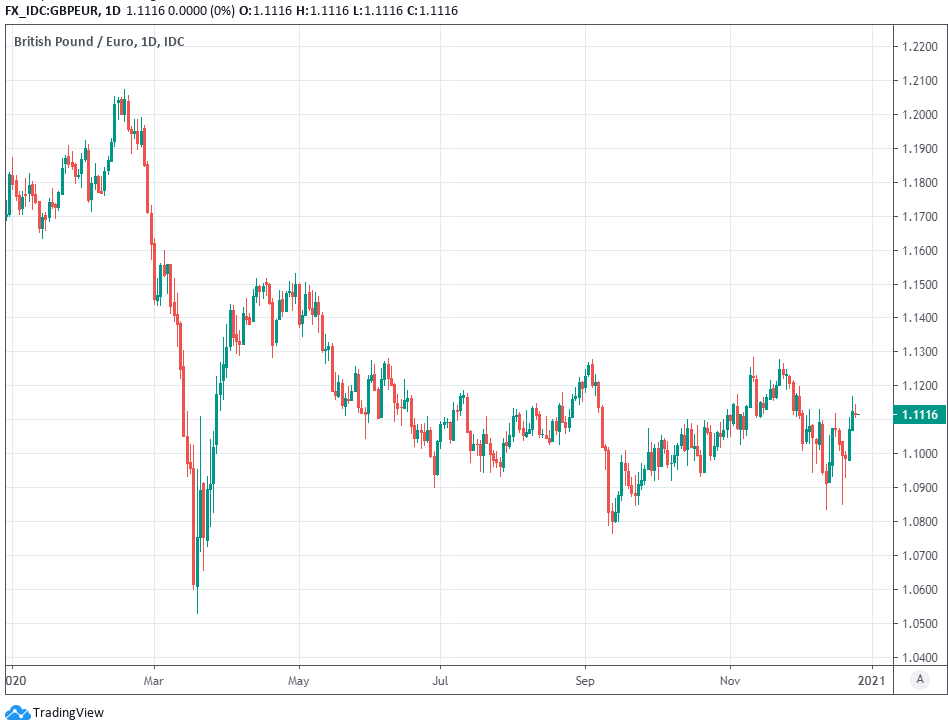
Task: Open the TradingView text link
Action: pos(68,713)
